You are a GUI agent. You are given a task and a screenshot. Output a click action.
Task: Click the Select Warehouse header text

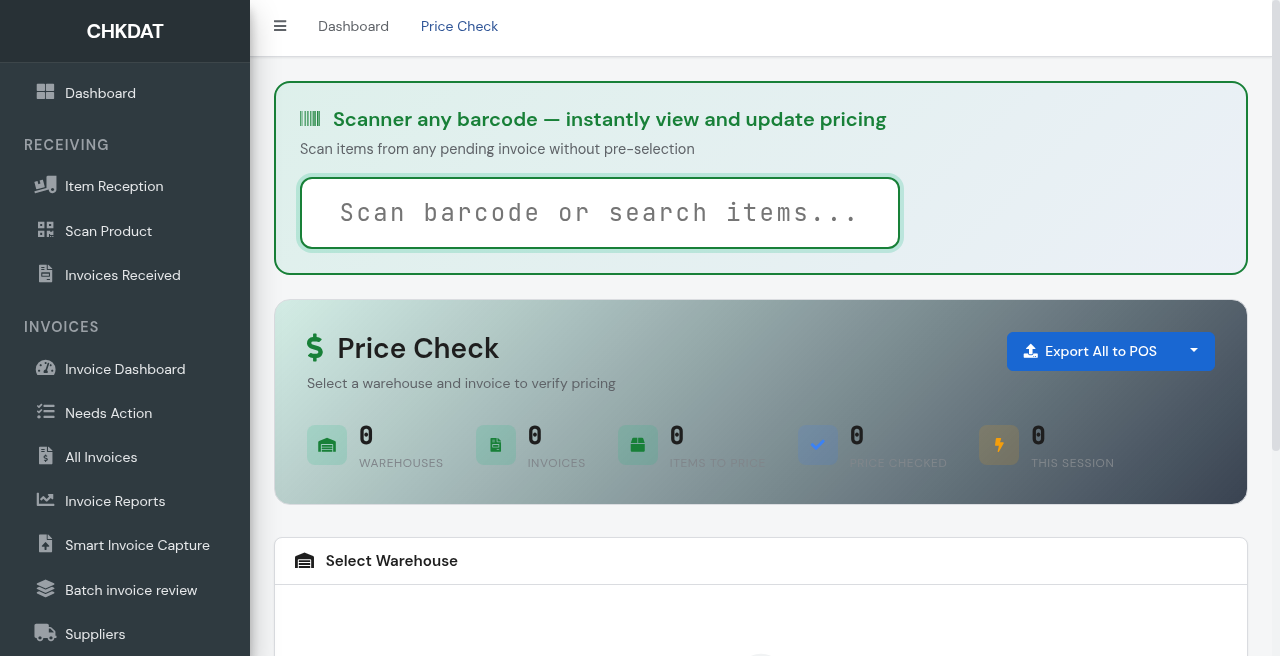(x=392, y=561)
